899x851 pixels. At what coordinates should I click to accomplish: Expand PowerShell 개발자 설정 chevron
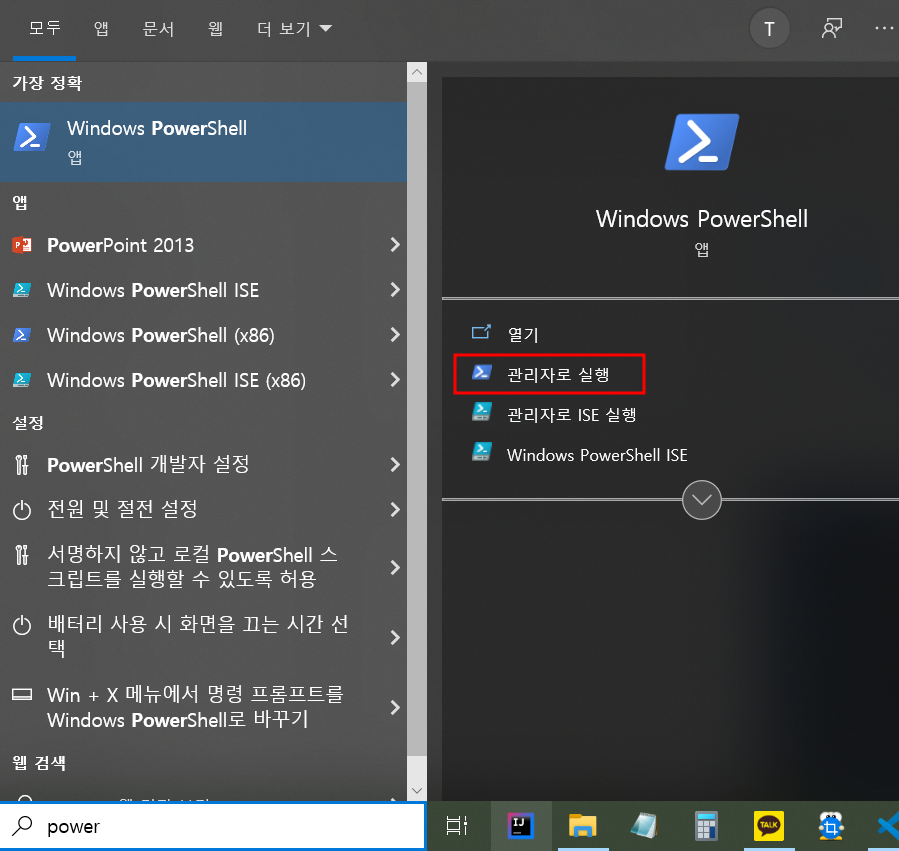pyautogui.click(x=394, y=464)
